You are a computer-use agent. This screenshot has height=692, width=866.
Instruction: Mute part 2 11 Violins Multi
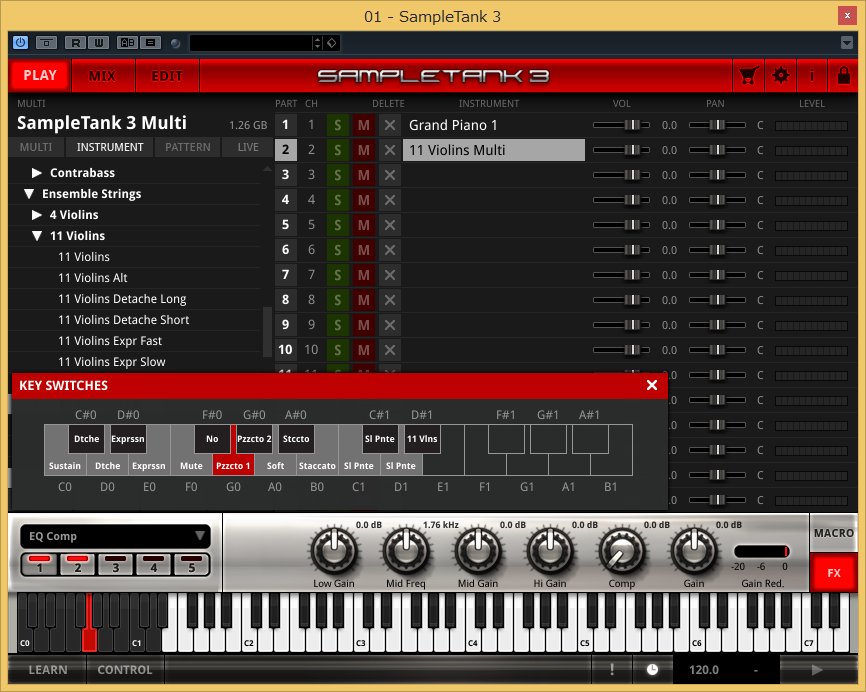[x=363, y=150]
